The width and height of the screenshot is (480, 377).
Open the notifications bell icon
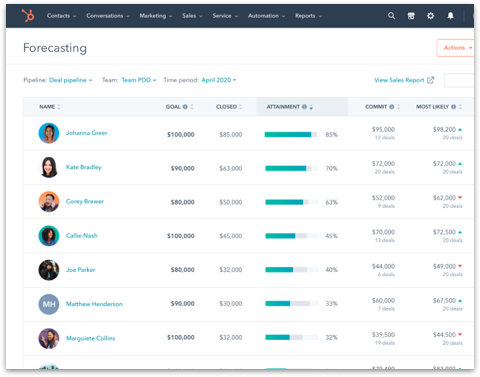tap(450, 16)
